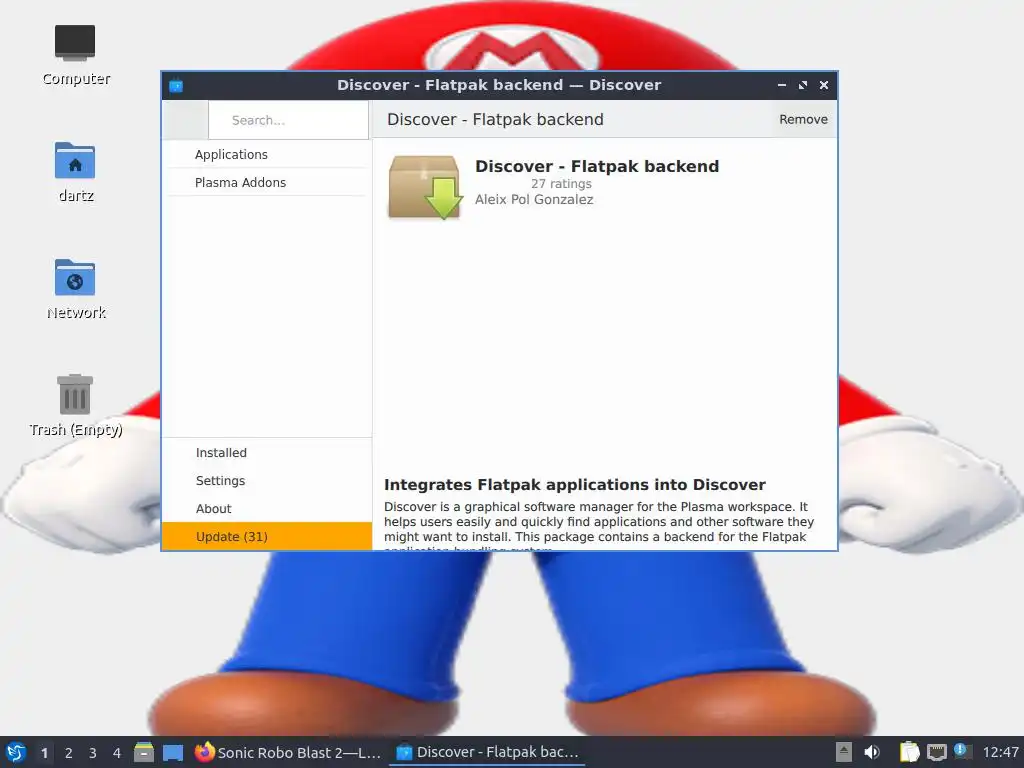The image size is (1024, 768).
Task: Open the clipboard manager tray icon
Action: [x=910, y=752]
